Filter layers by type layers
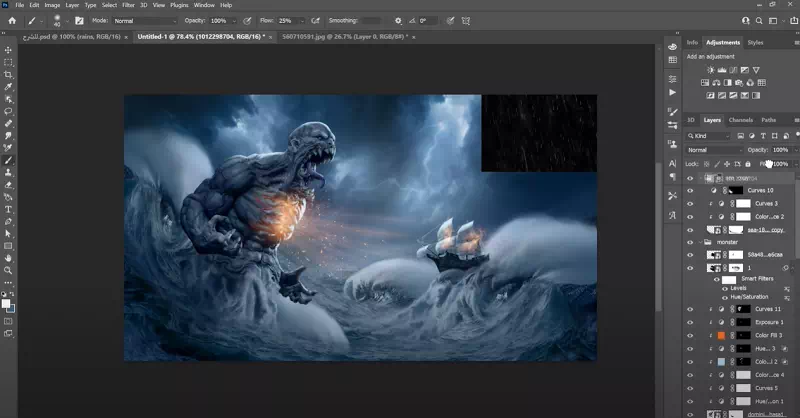 point(763,136)
